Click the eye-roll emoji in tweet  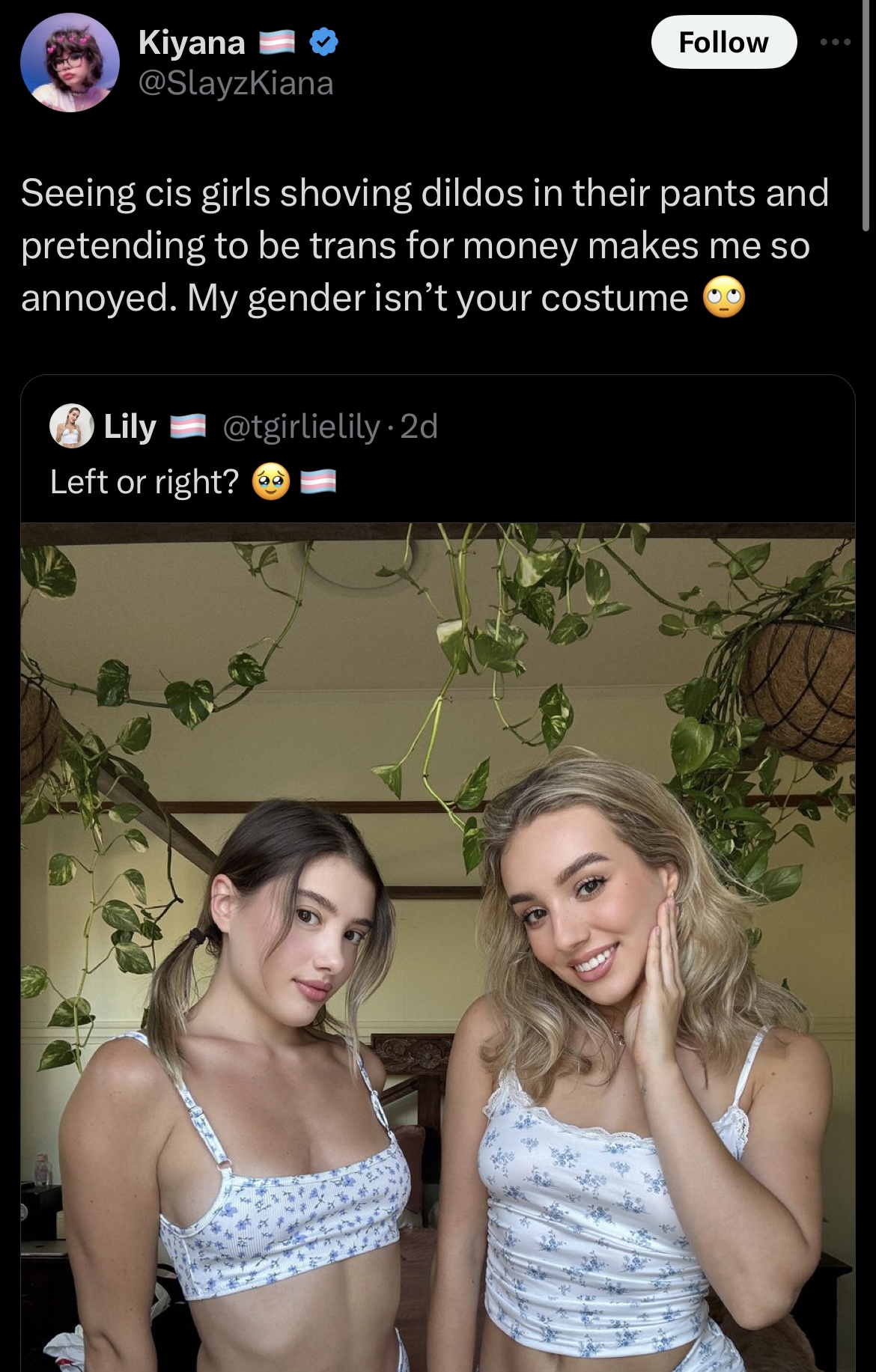(x=724, y=298)
